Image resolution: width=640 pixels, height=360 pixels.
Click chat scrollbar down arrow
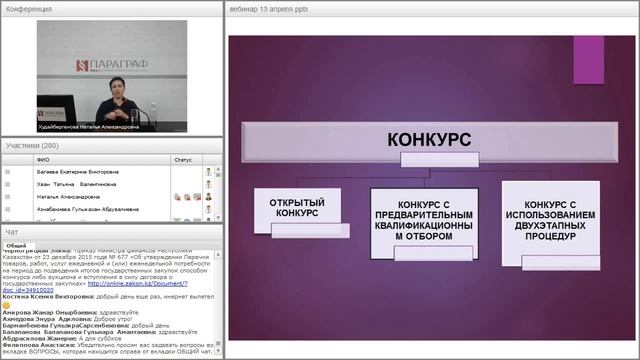pyautogui.click(x=218, y=351)
